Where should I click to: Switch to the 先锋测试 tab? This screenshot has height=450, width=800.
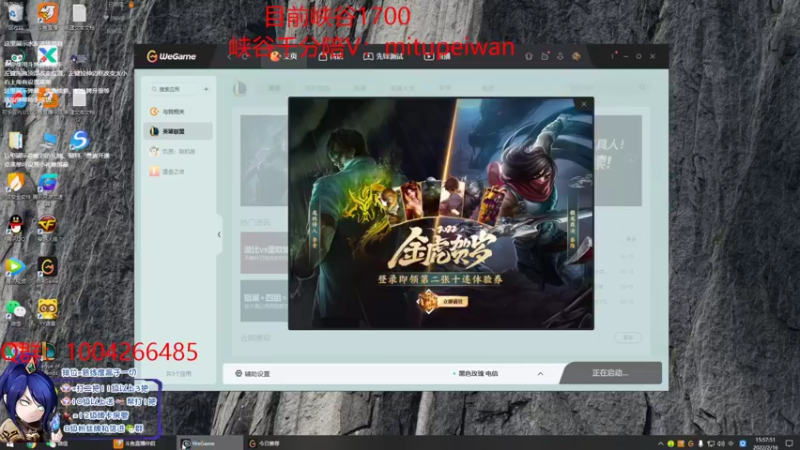pos(383,57)
